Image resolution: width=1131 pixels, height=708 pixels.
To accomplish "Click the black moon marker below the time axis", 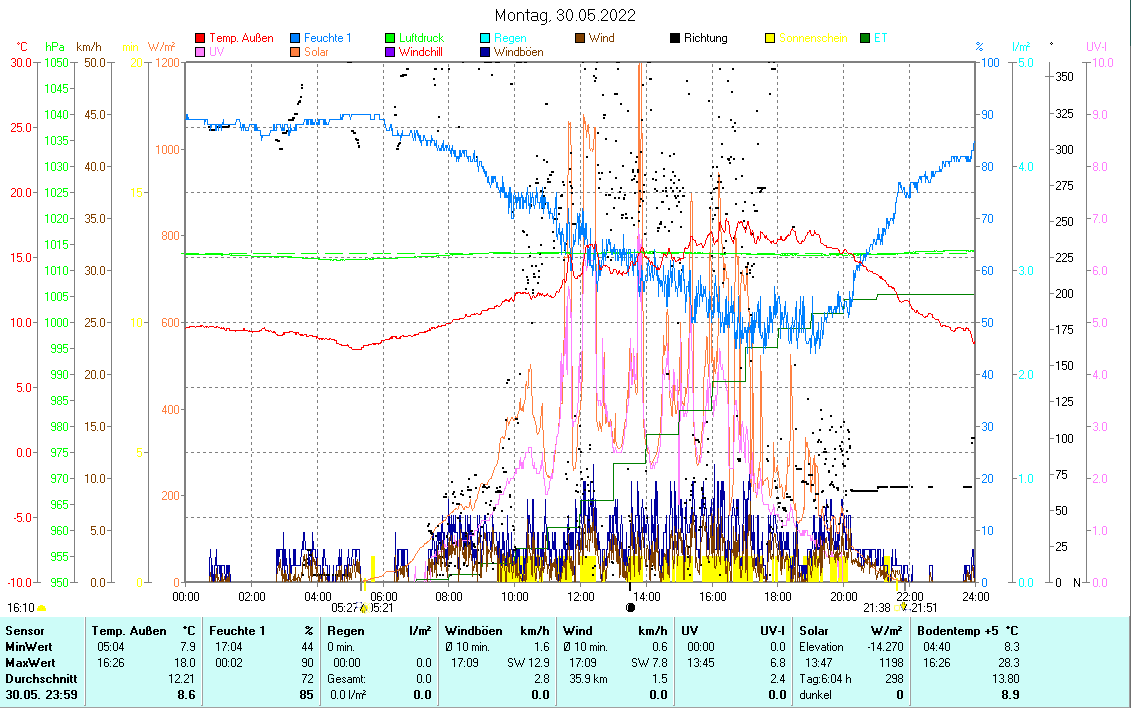I will pos(630,607).
